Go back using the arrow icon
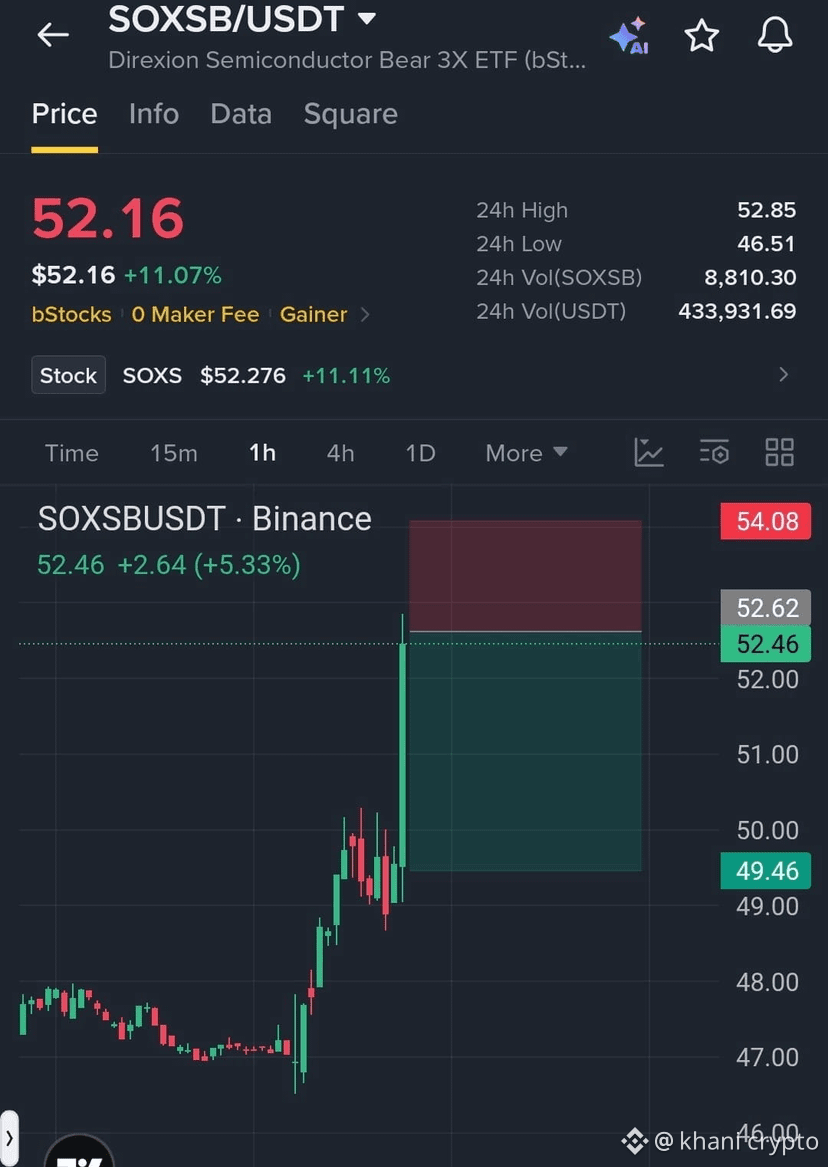828x1167 pixels. [x=53, y=34]
